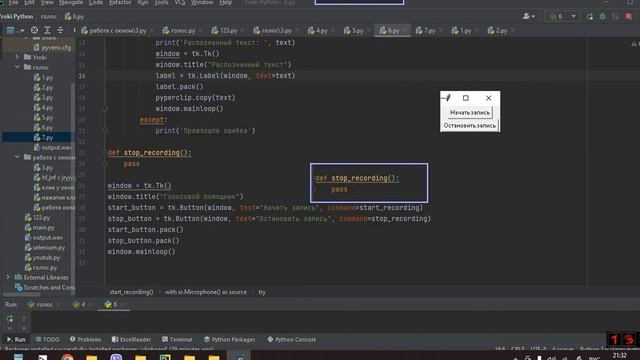Viewport: 640px width, 360px height.
Task: Select youtub.py in the project tree
Action: tap(42, 258)
